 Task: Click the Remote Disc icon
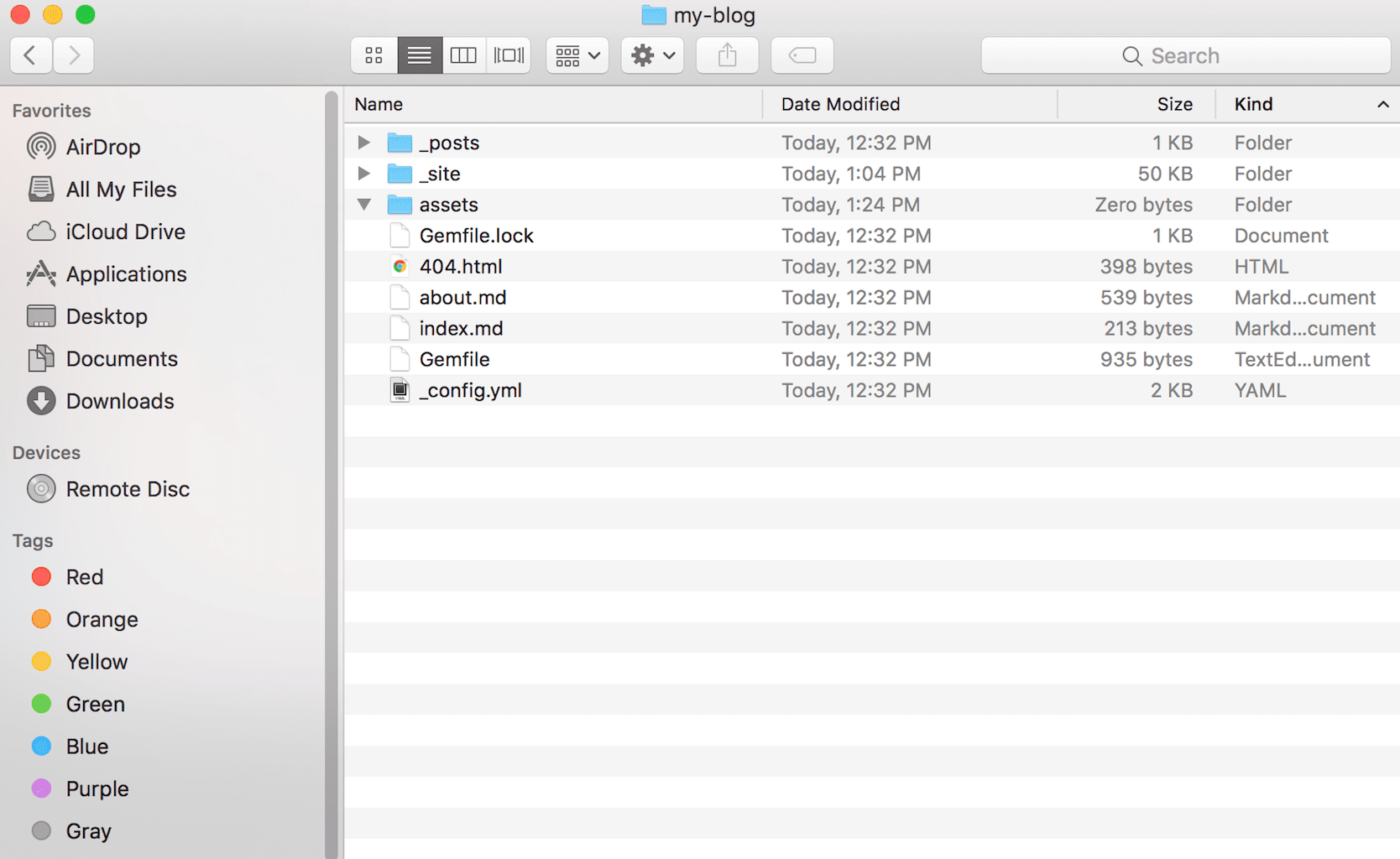pos(41,488)
